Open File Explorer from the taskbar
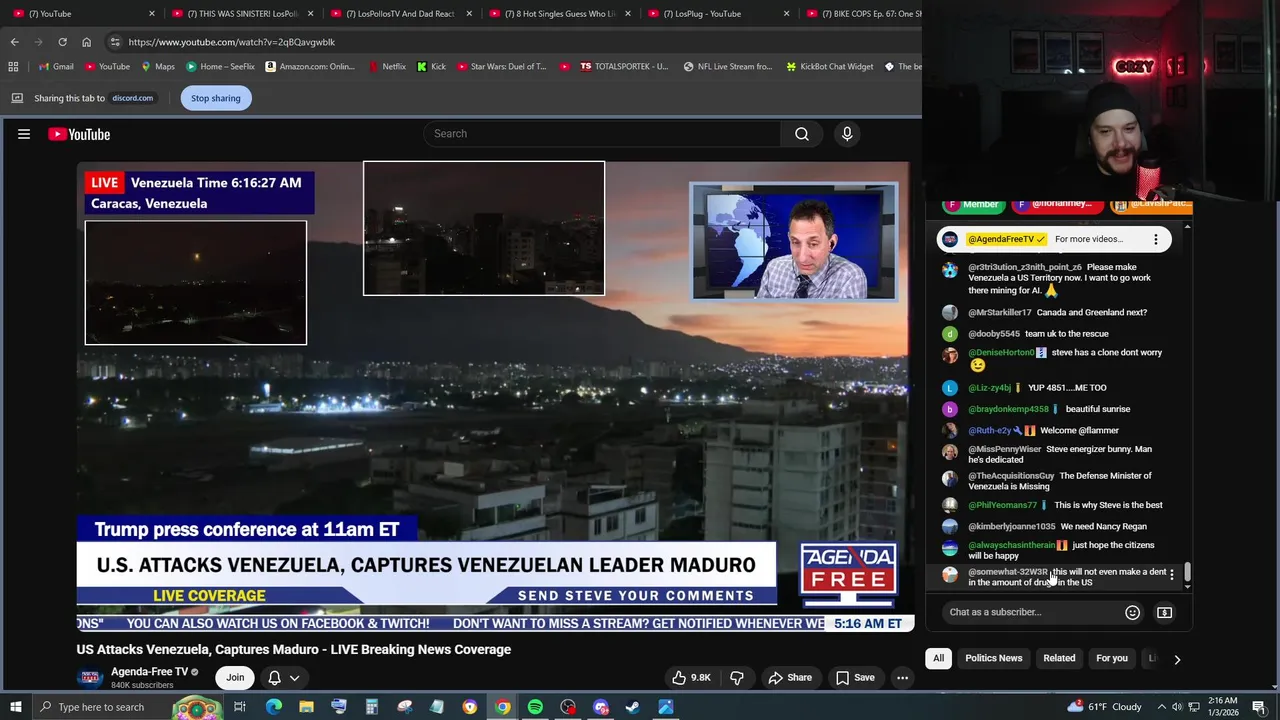 click(306, 707)
